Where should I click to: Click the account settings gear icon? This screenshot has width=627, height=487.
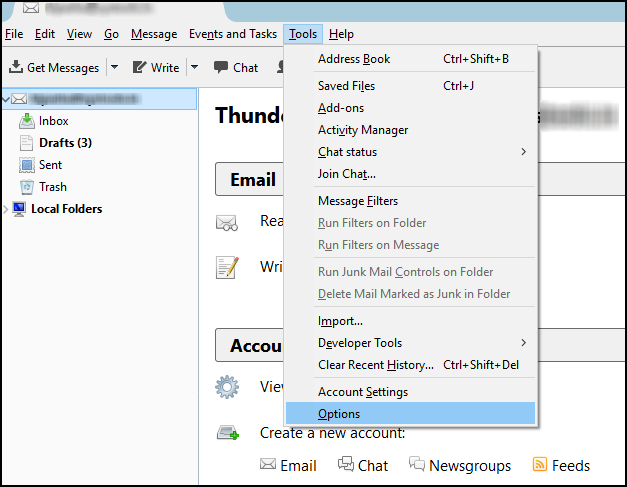coord(227,387)
